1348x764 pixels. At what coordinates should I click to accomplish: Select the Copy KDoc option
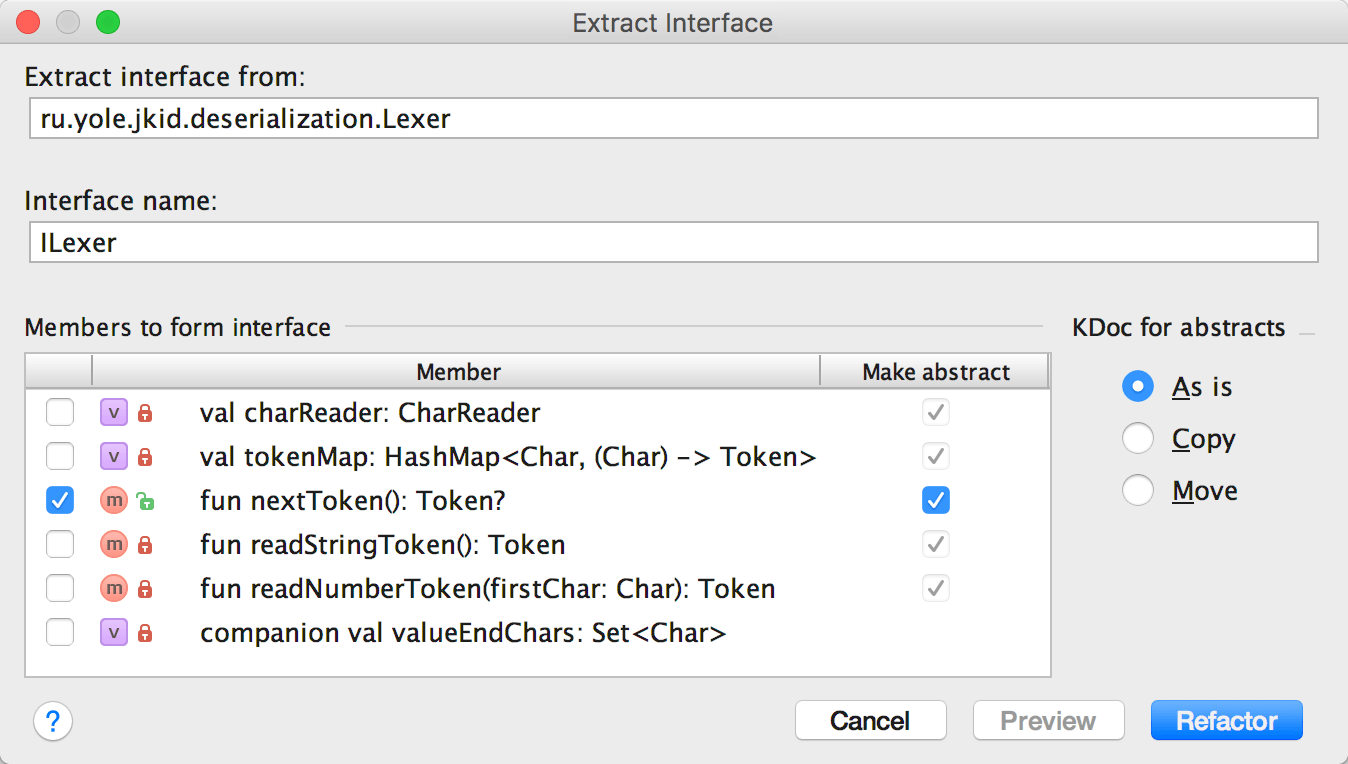tap(1138, 439)
